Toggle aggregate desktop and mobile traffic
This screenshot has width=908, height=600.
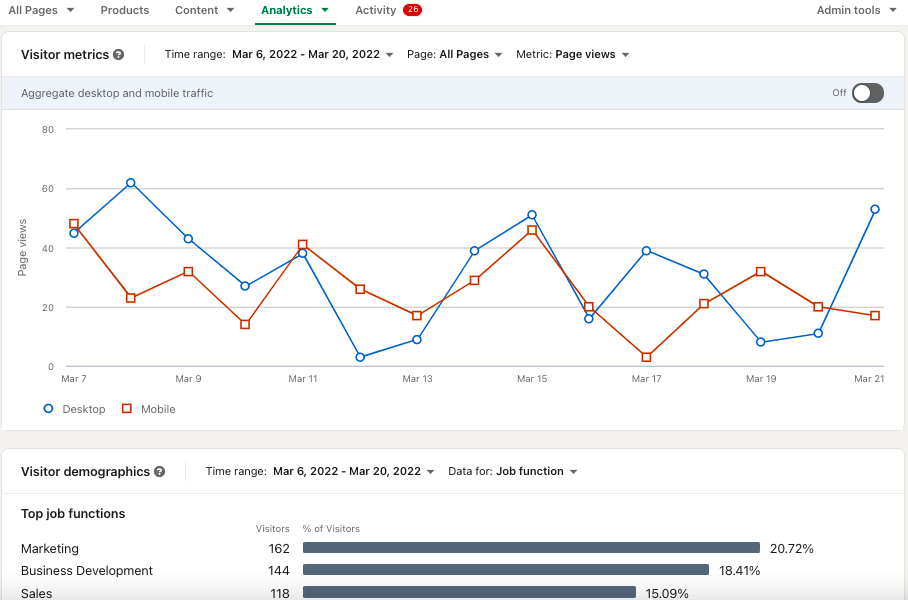pyautogui.click(x=867, y=93)
